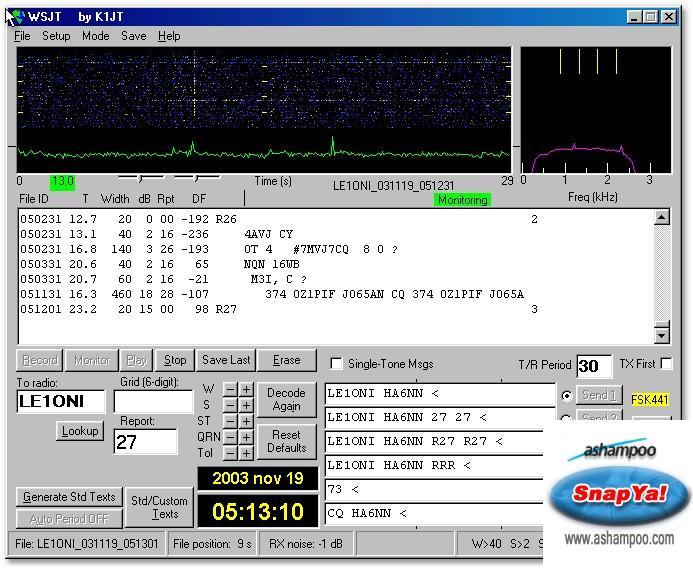Minimize the WSJT window
The height and width of the screenshot is (570, 693).
(634, 17)
